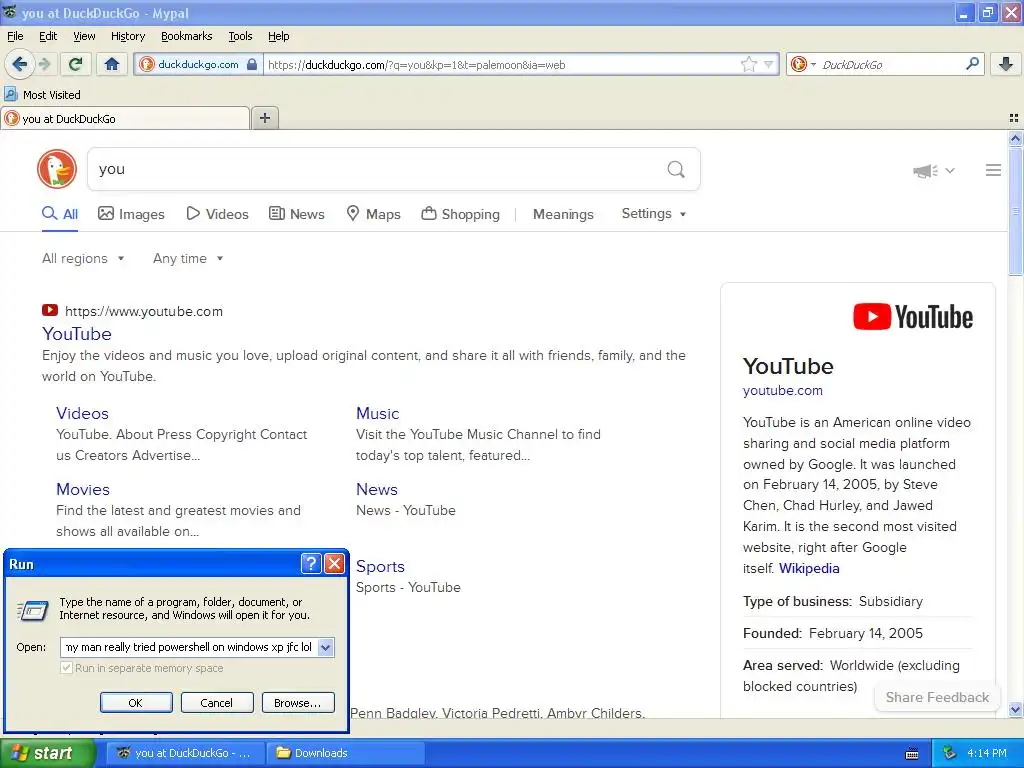
Task: Click the large YouTube logo in info panel
Action: pos(913,317)
